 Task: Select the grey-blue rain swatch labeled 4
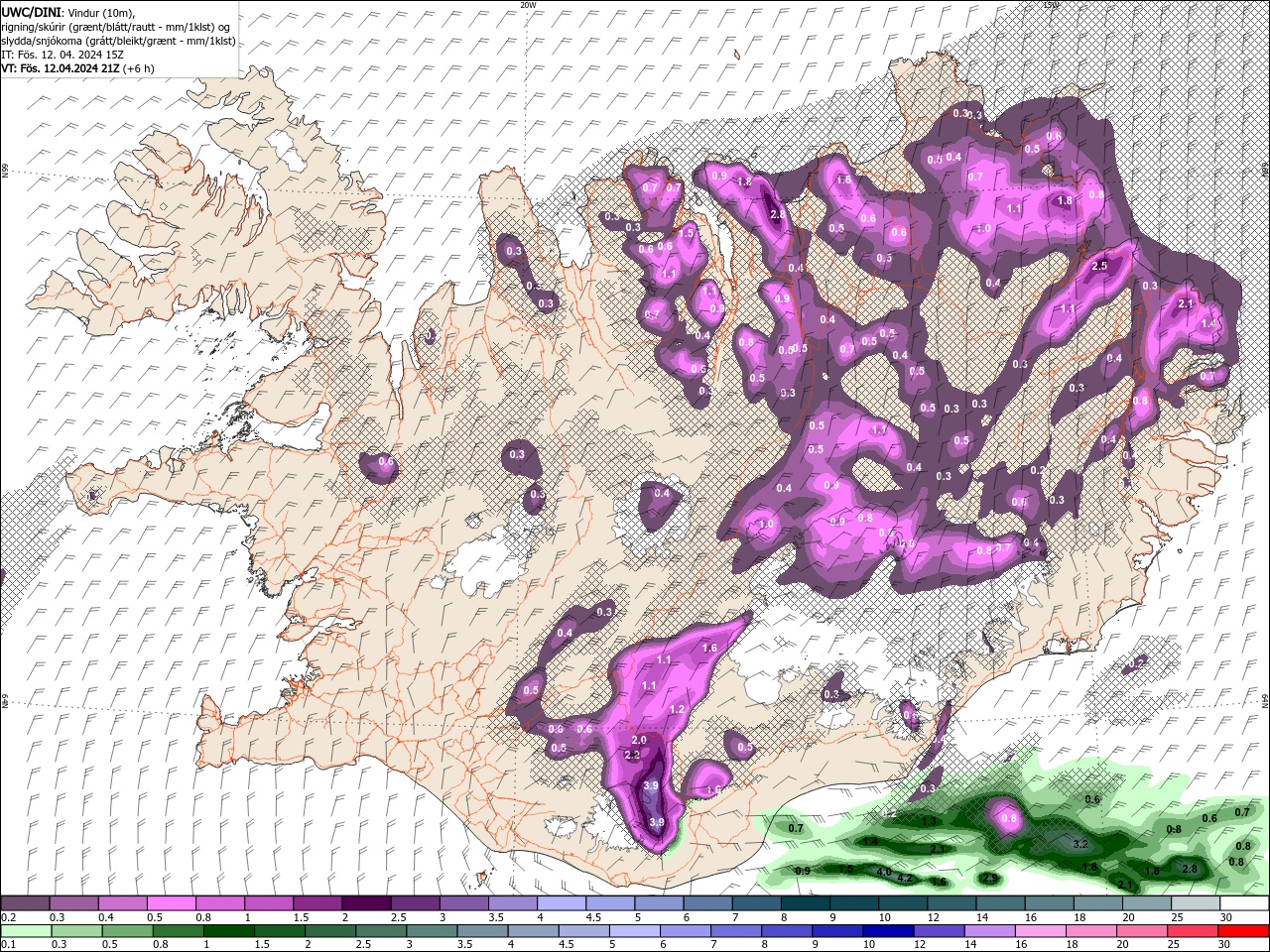click(532, 931)
